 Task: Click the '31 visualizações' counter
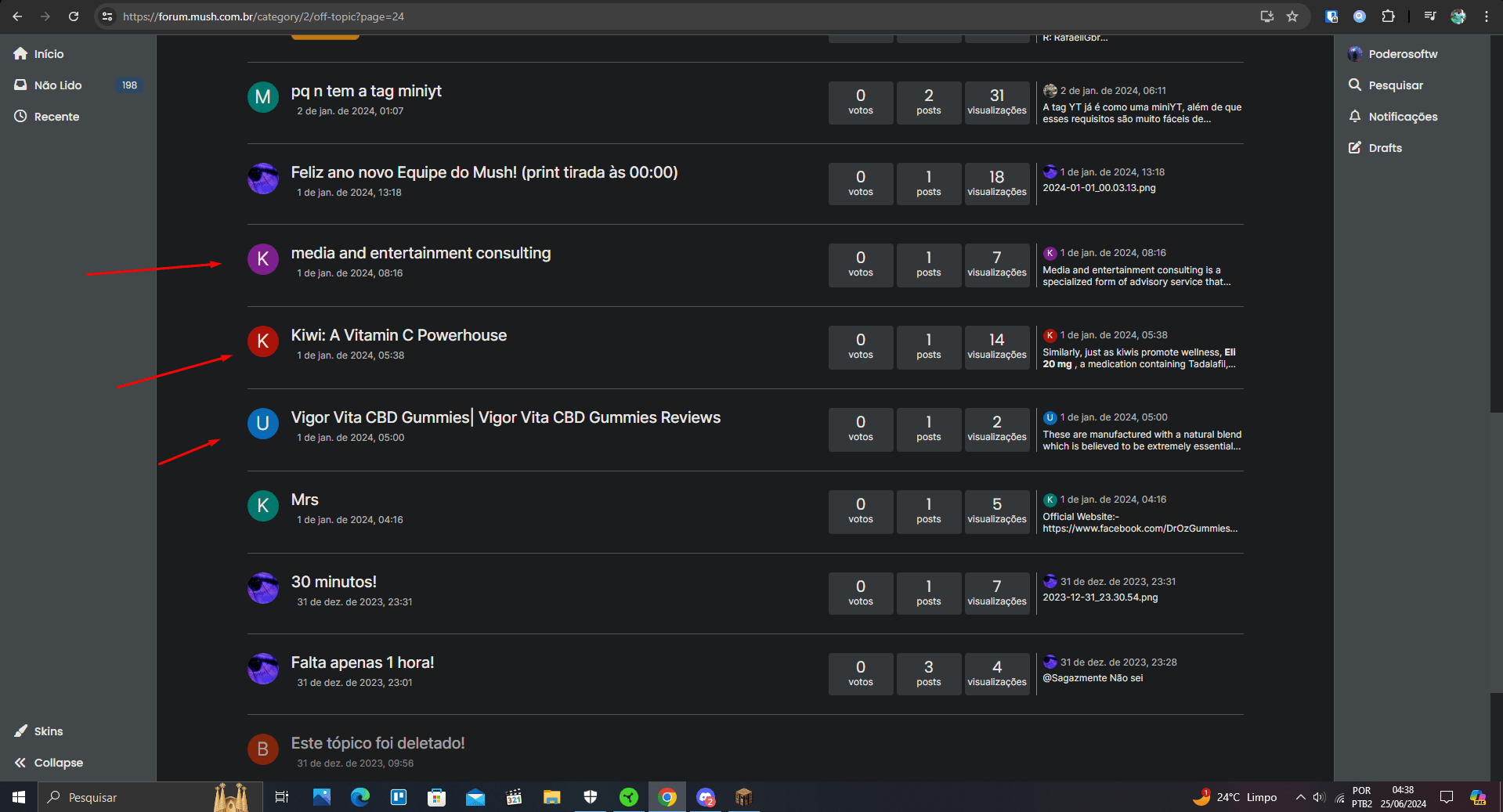pos(997,103)
